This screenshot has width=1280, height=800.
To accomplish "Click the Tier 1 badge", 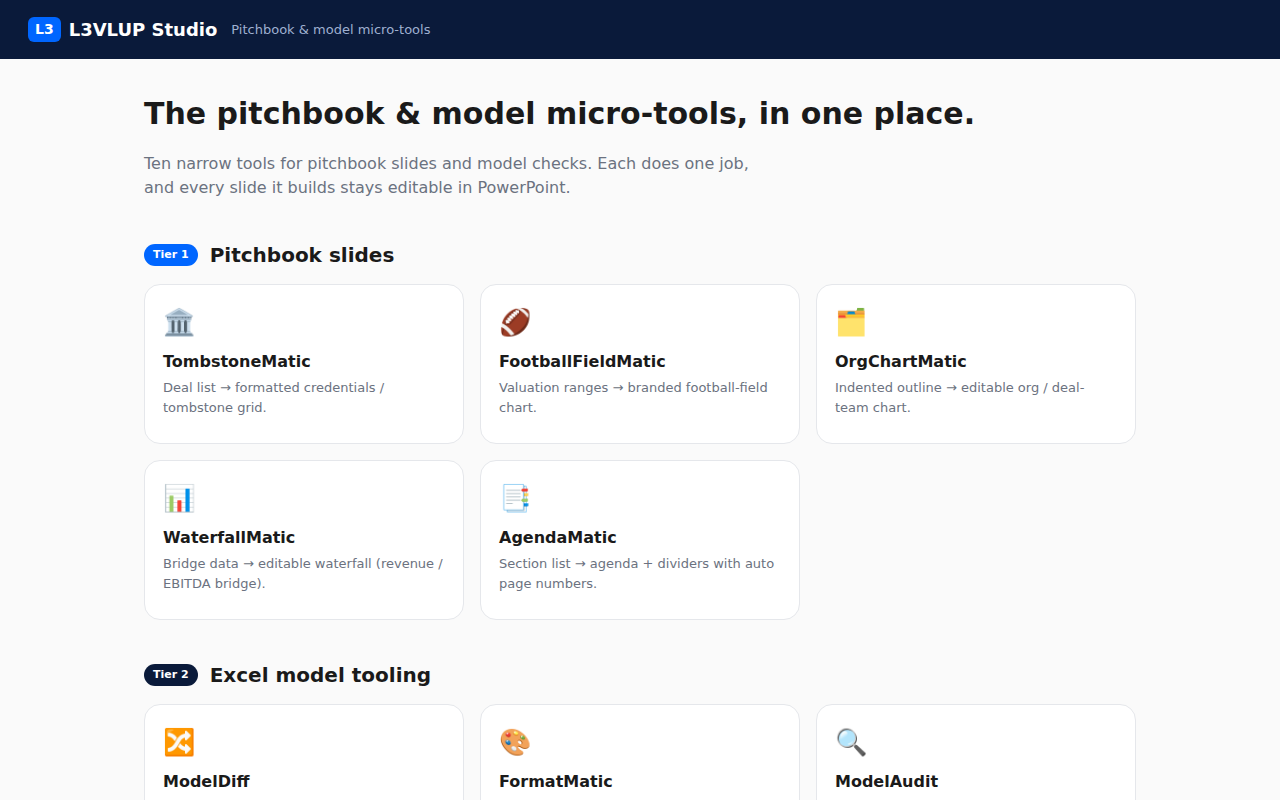I will [171, 255].
